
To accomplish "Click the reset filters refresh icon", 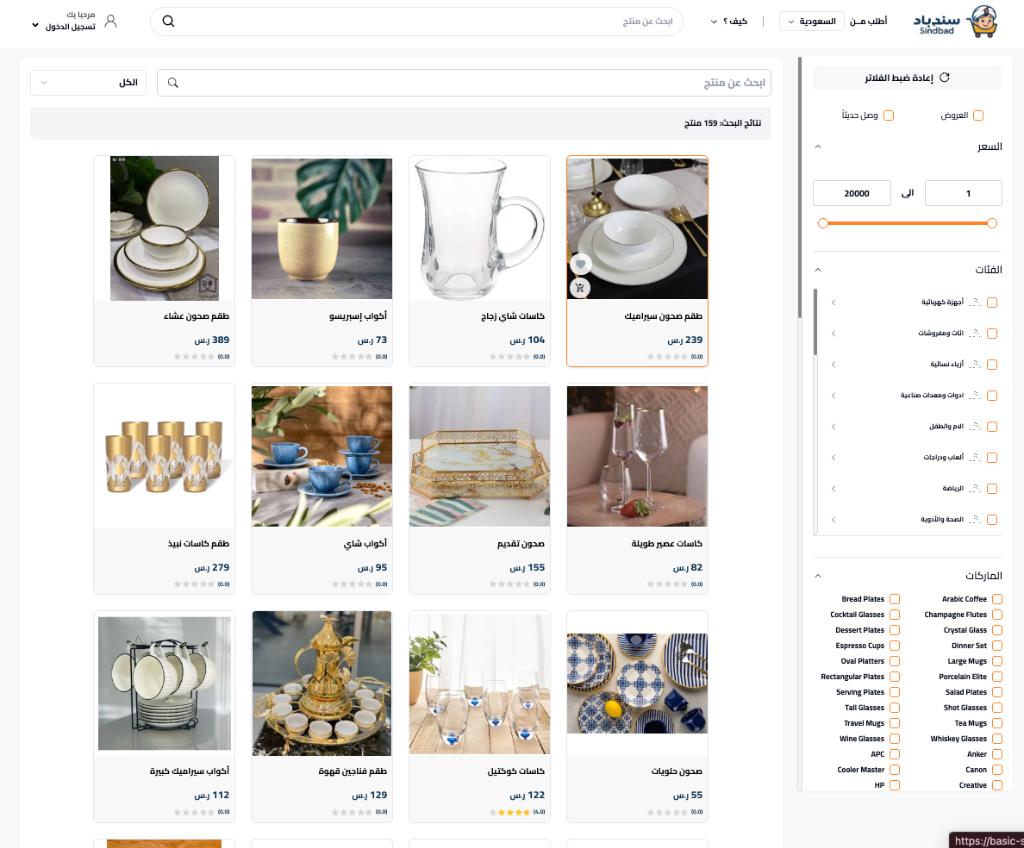I will 944,78.
